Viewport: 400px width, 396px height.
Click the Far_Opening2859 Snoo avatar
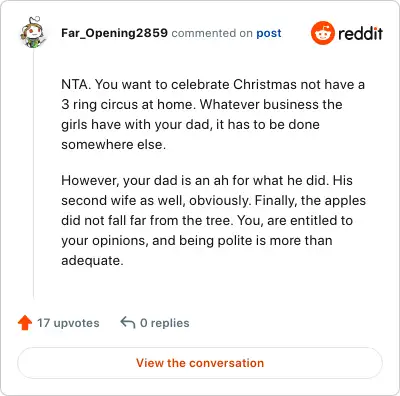click(33, 32)
